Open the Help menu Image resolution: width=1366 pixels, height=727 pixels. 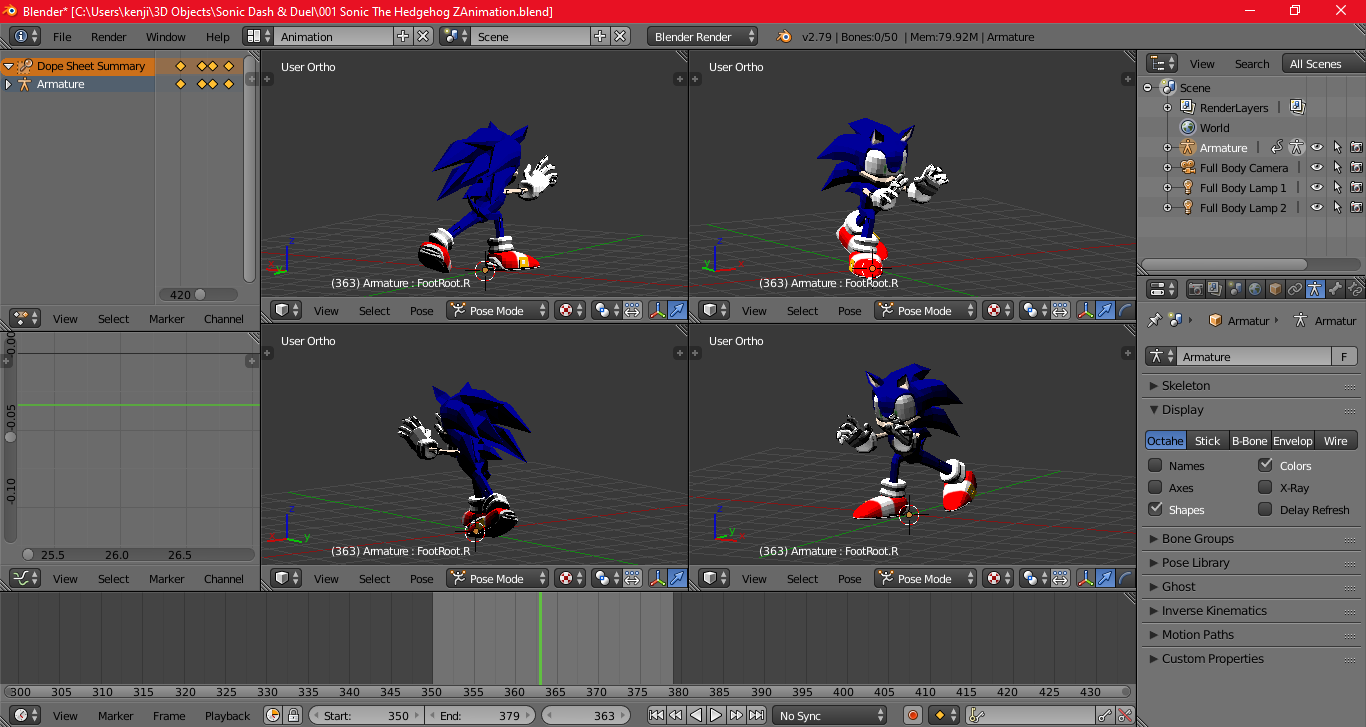(x=217, y=37)
